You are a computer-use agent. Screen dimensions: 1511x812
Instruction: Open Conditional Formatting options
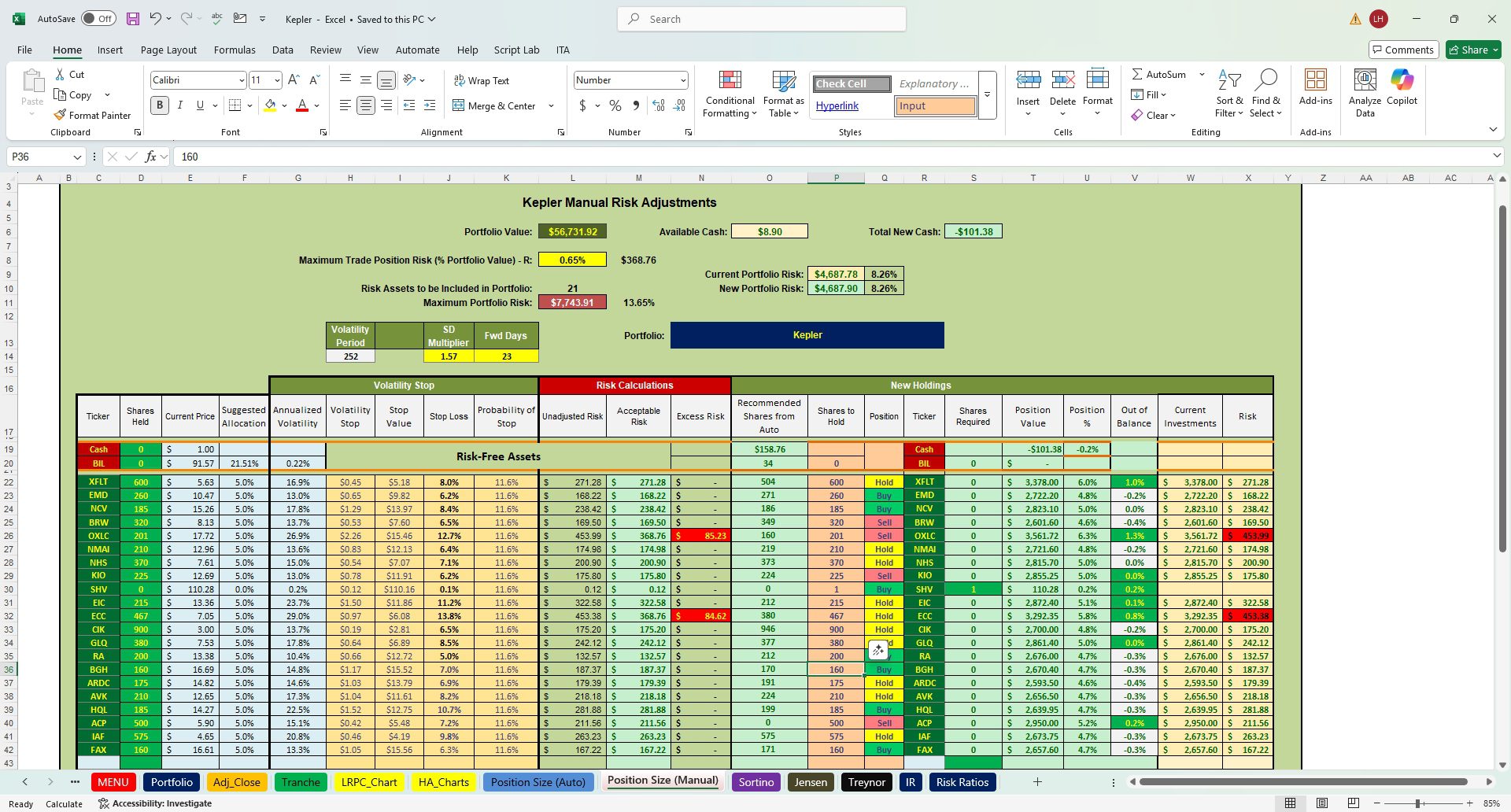(x=729, y=93)
